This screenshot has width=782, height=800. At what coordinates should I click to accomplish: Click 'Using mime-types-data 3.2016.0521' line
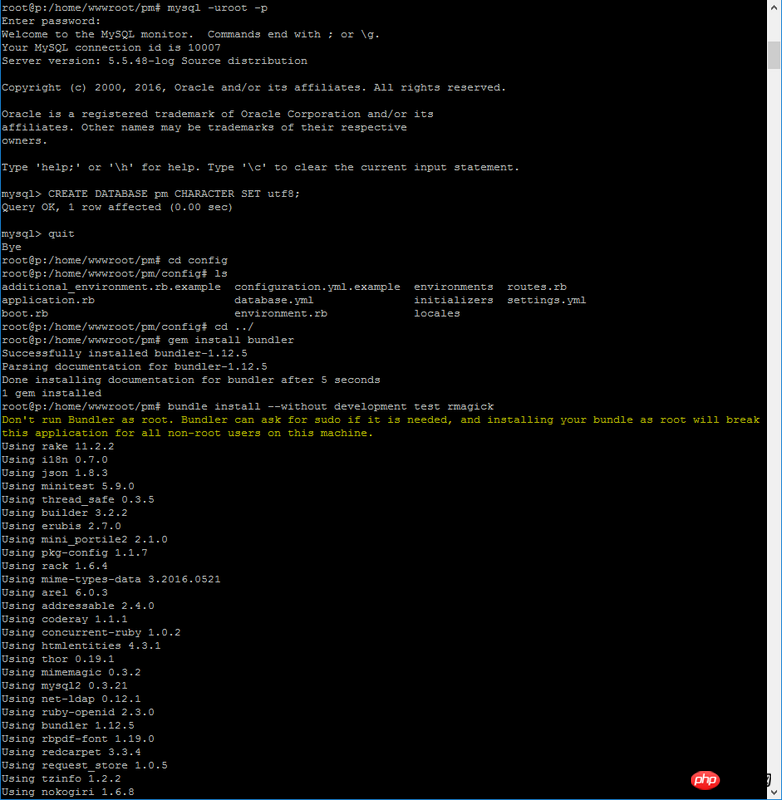(x=111, y=579)
